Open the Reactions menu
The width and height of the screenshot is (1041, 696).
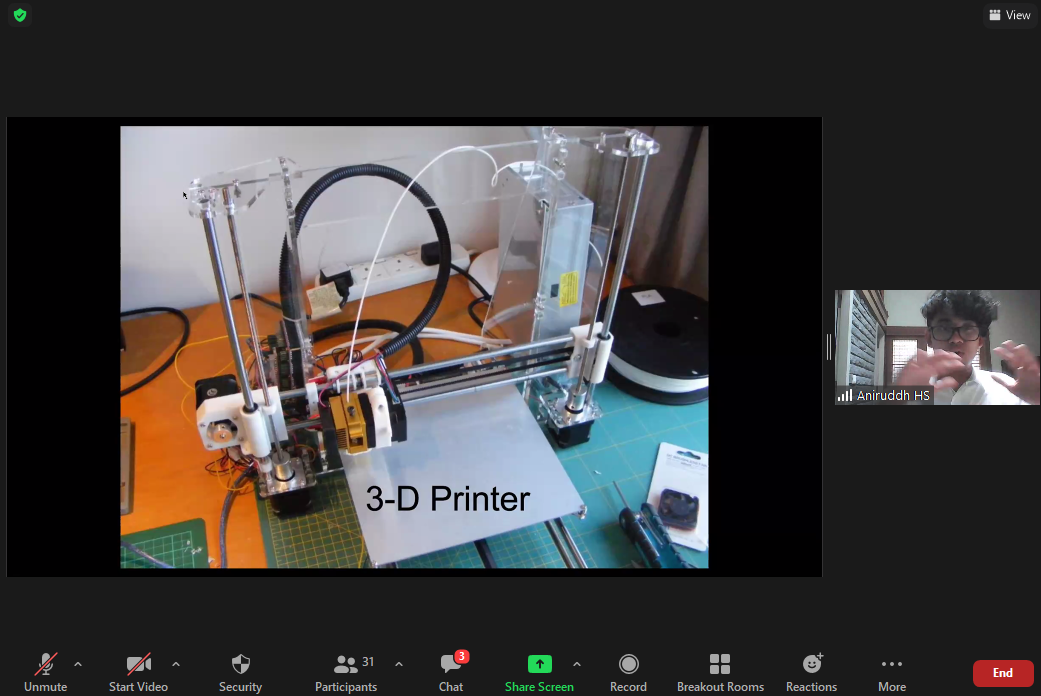tap(811, 672)
